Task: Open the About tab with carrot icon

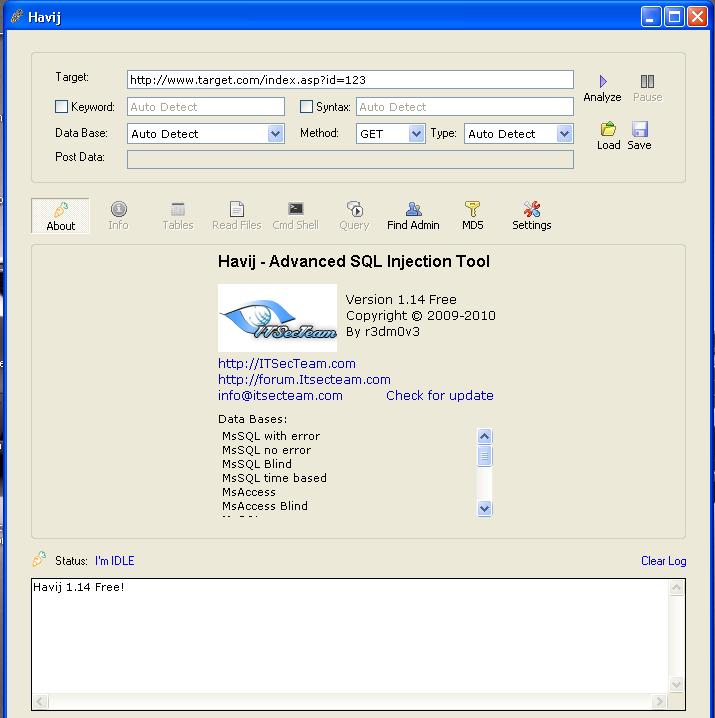Action: pos(60,216)
